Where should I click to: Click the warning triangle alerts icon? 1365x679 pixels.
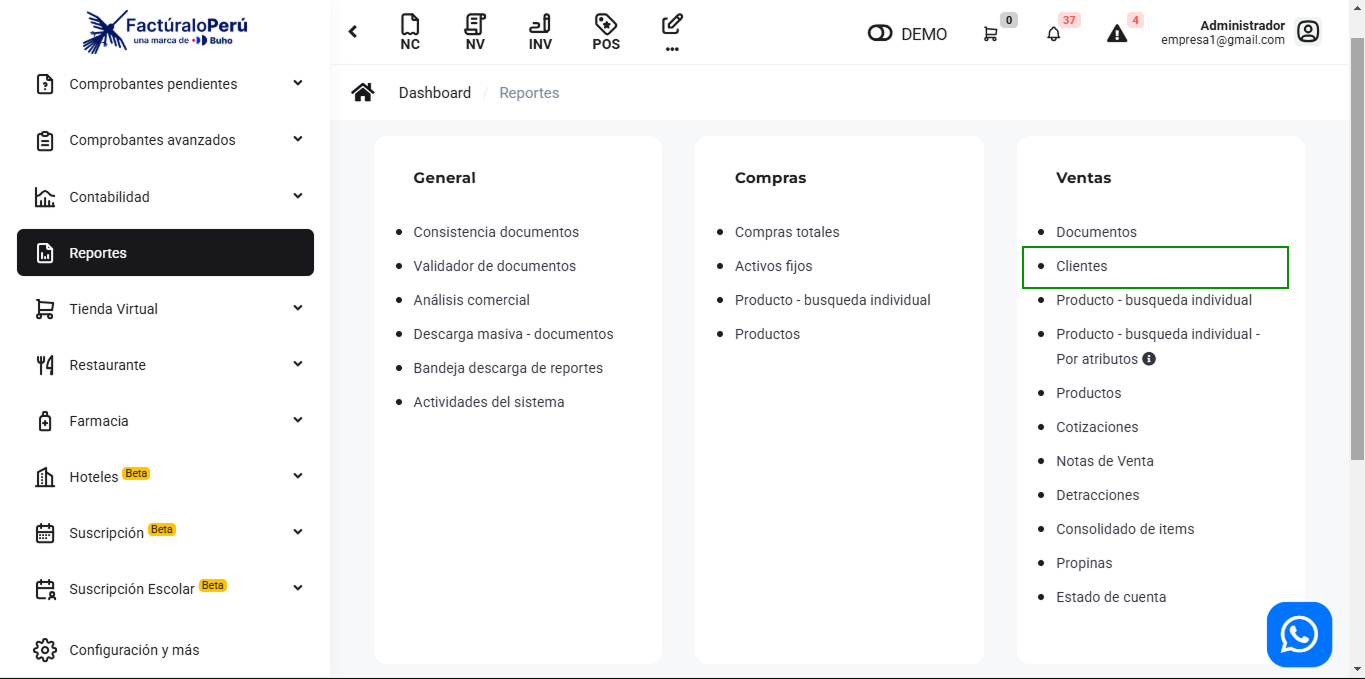tap(1117, 34)
